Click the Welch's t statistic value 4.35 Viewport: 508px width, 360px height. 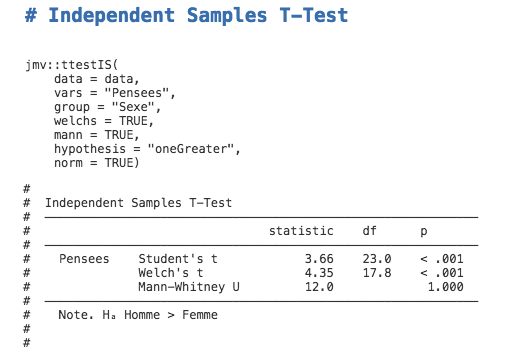pos(319,273)
